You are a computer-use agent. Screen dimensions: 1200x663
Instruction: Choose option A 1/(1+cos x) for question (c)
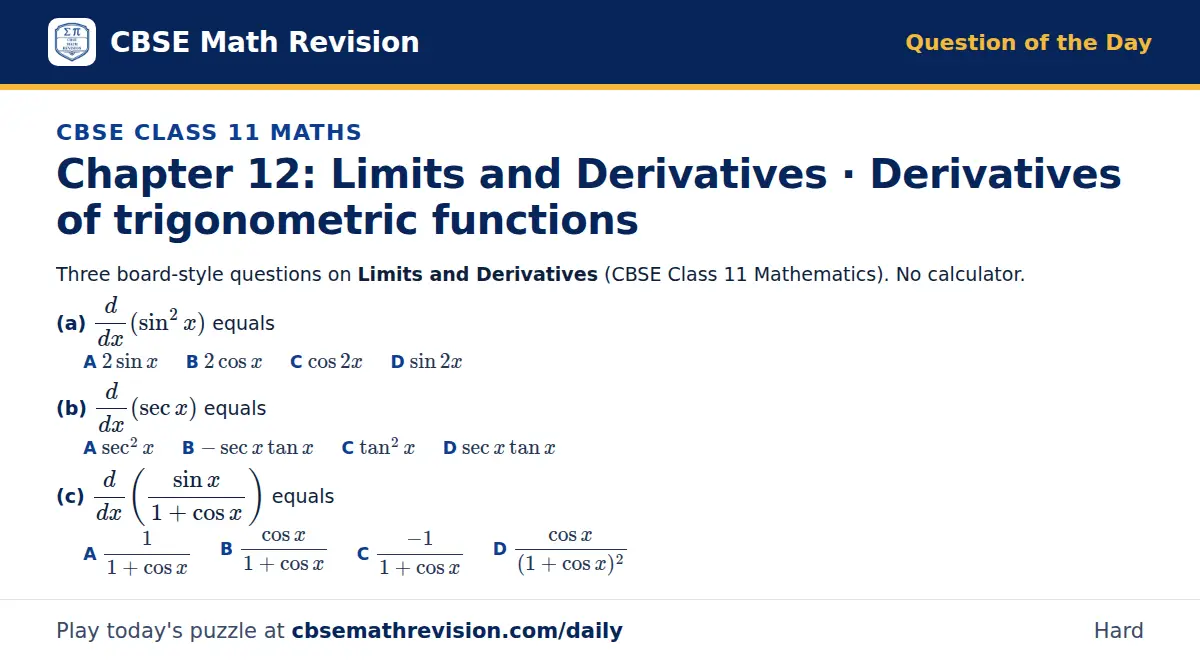(x=136, y=553)
